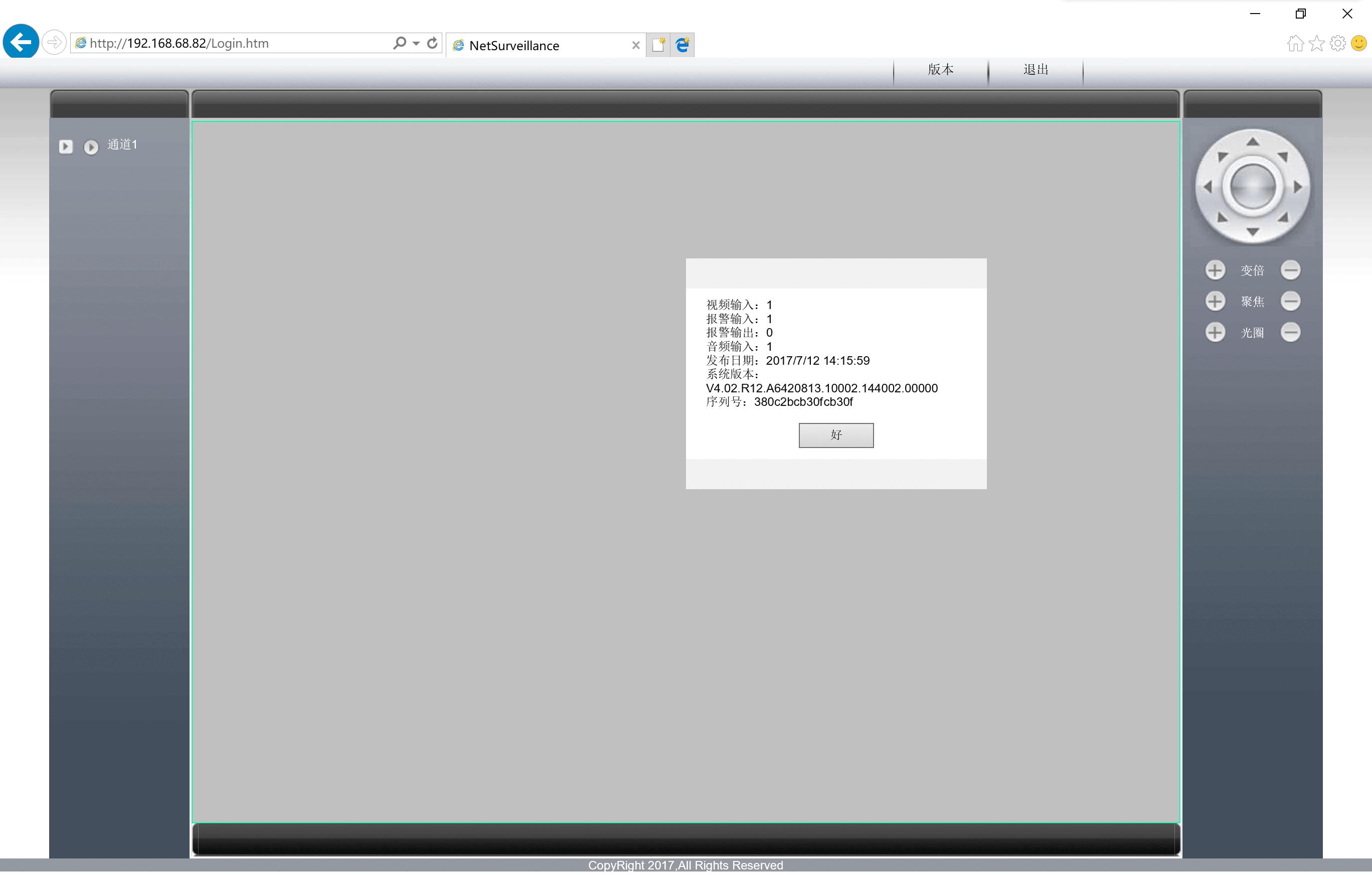The image size is (1372, 875).
Task: Open the 版本 version menu
Action: (x=941, y=70)
